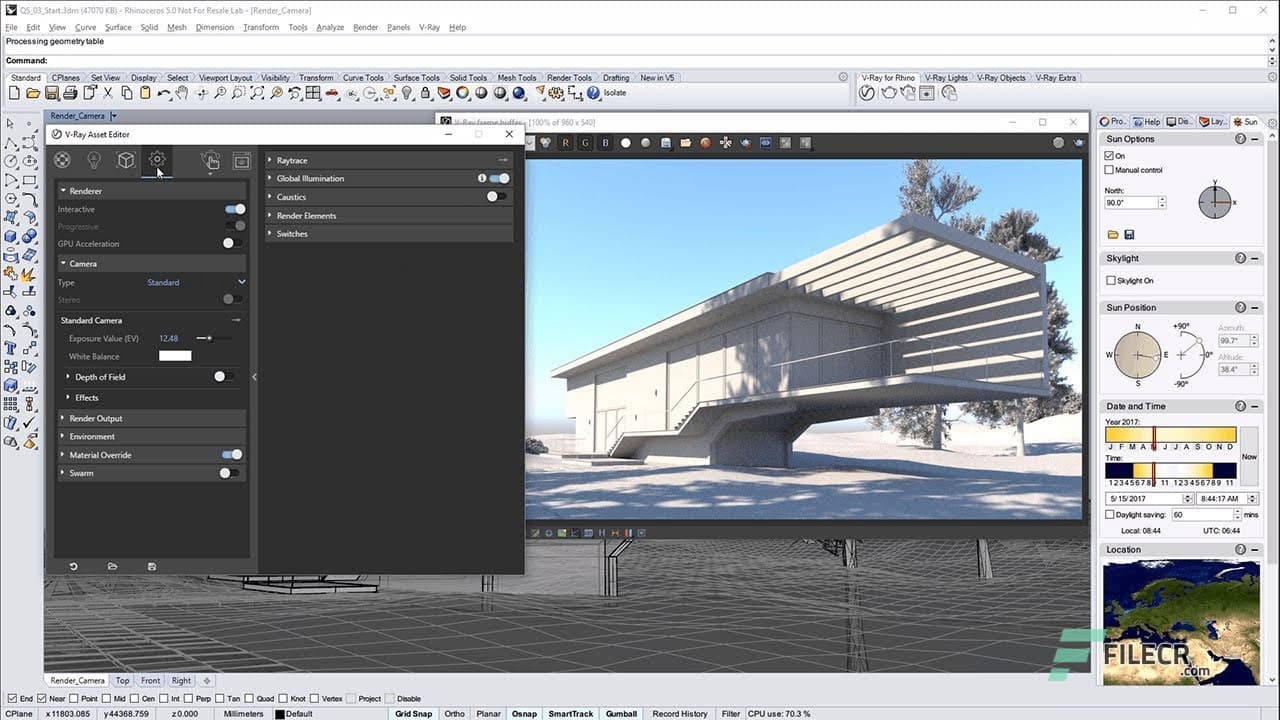Click the Grid Snap button in the status bar
Screen dimensions: 1280x720
tap(413, 714)
